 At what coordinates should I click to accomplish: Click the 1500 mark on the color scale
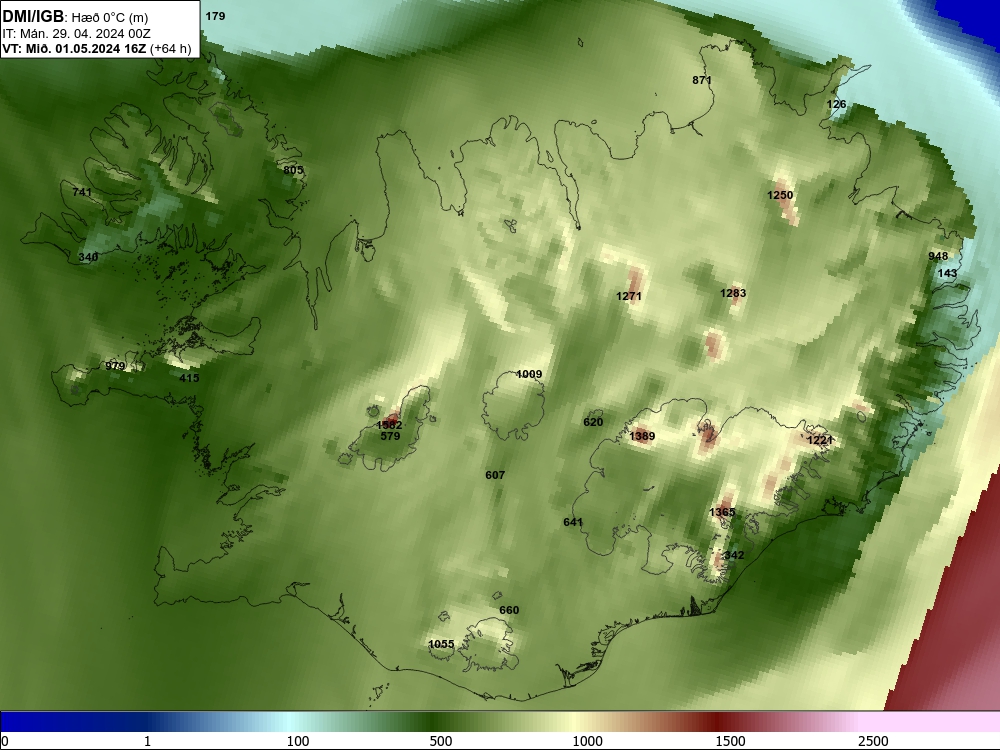tap(730, 741)
